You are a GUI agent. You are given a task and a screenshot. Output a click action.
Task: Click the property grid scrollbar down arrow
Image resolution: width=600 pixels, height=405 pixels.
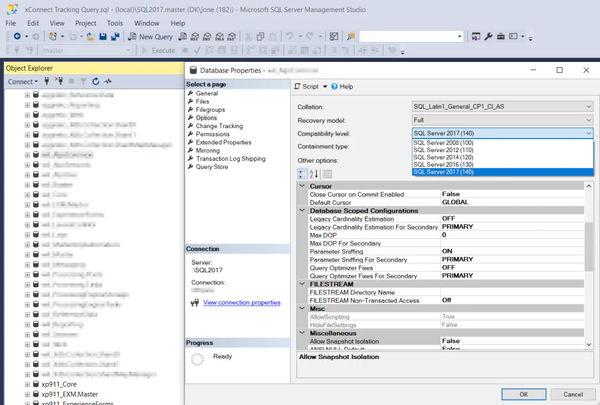tap(589, 345)
